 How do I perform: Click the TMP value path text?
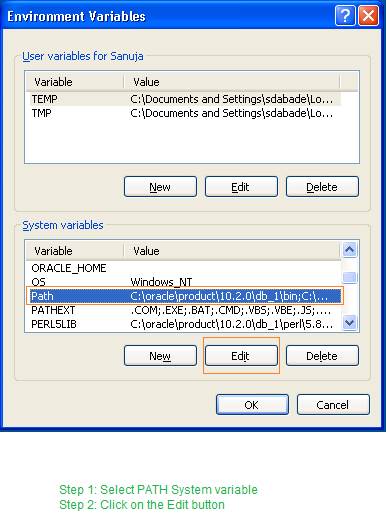(x=232, y=113)
